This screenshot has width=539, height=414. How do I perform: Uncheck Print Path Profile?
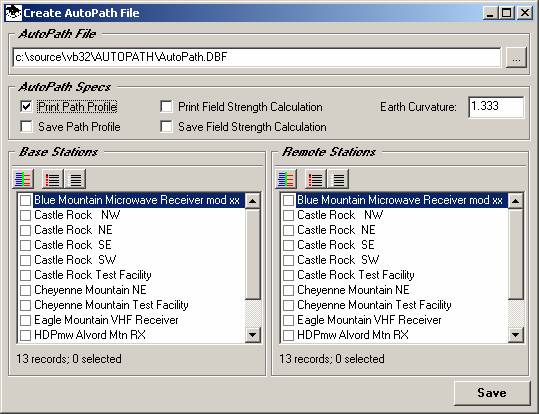26,107
